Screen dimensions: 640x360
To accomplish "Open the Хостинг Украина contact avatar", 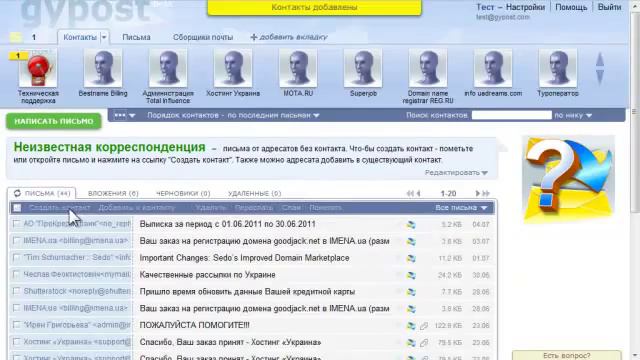I will click(233, 69).
